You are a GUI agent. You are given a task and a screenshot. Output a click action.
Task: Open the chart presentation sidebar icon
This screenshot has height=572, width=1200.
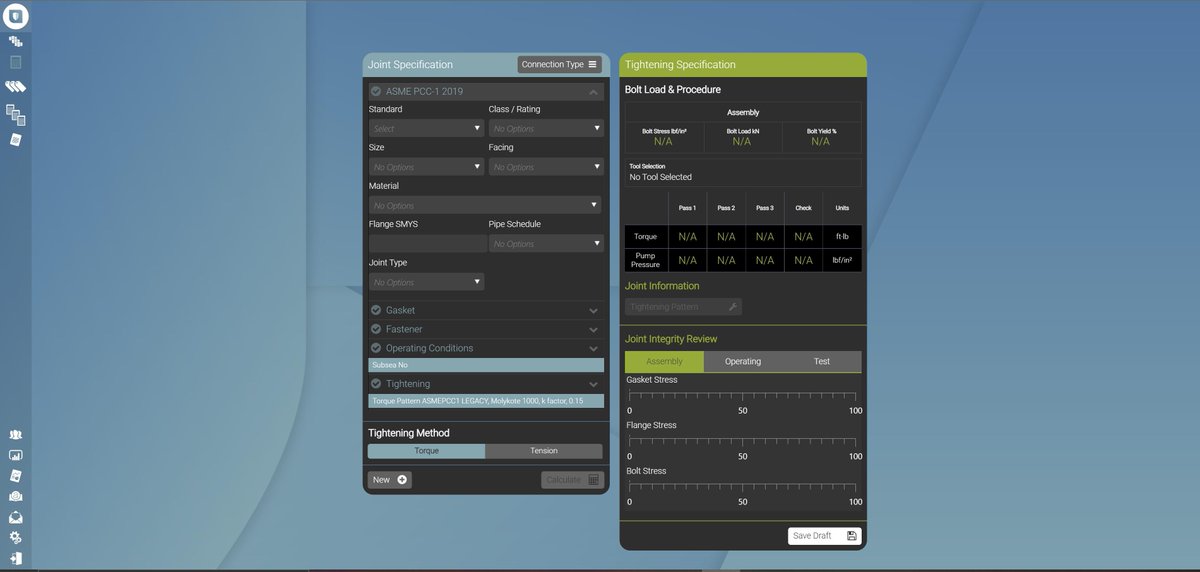(15, 455)
